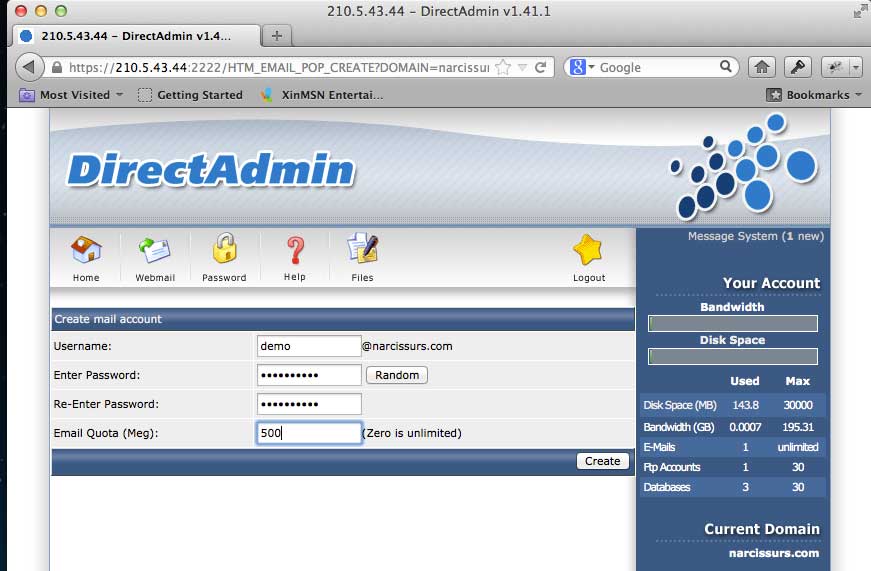The height and width of the screenshot is (571, 871).
Task: Click the Databases row label
Action: click(x=667, y=487)
